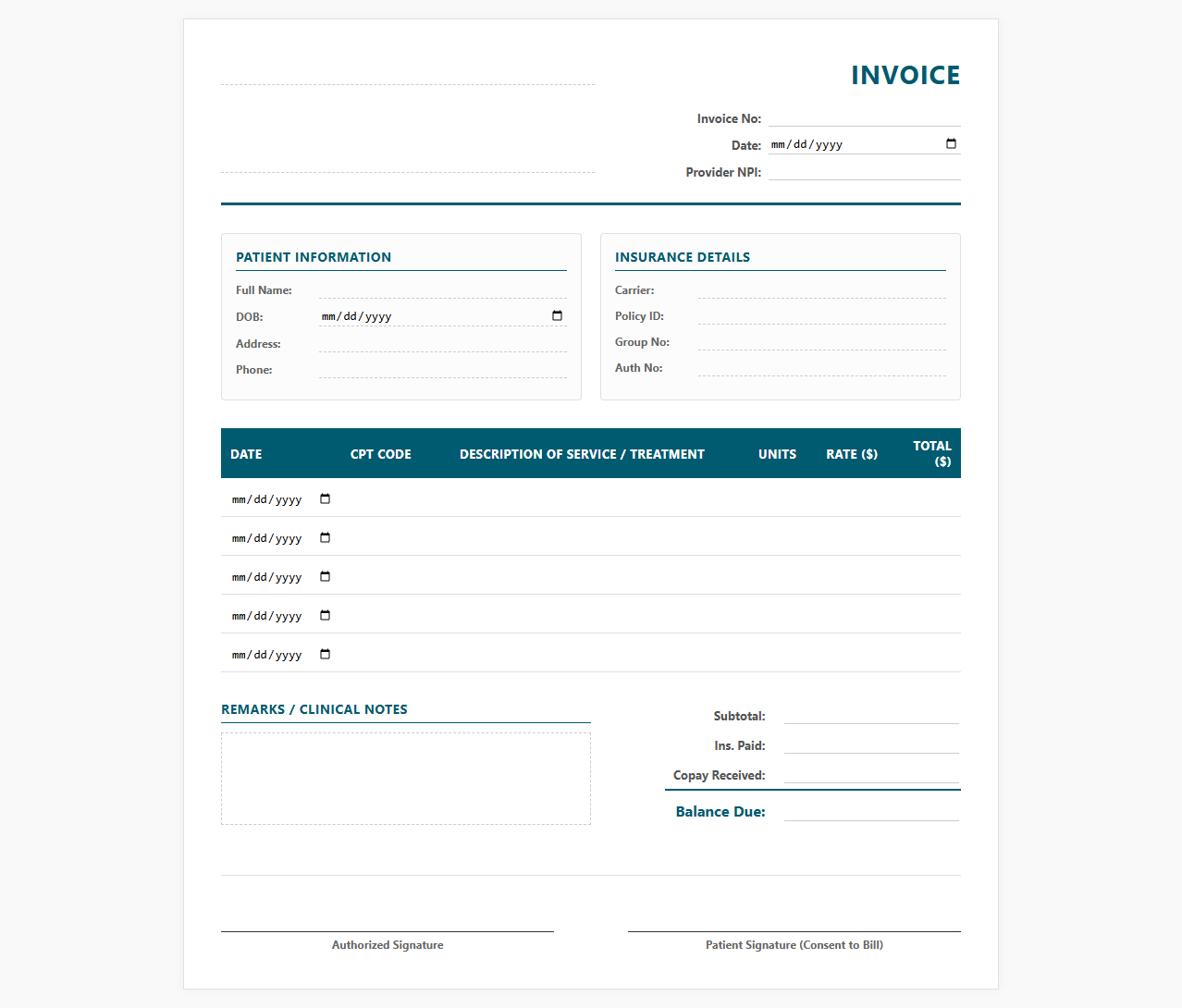This screenshot has height=1008, width=1182.
Task: Open date picker in fourth service row
Action: coord(325,615)
